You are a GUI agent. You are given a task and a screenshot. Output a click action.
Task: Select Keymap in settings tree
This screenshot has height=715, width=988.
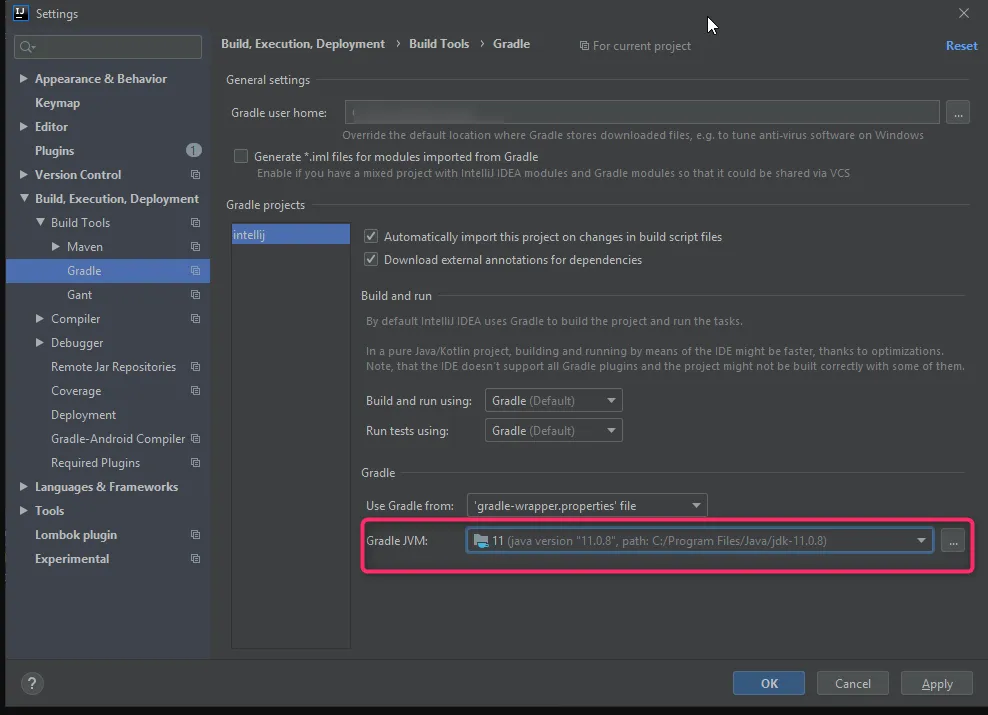(57, 103)
